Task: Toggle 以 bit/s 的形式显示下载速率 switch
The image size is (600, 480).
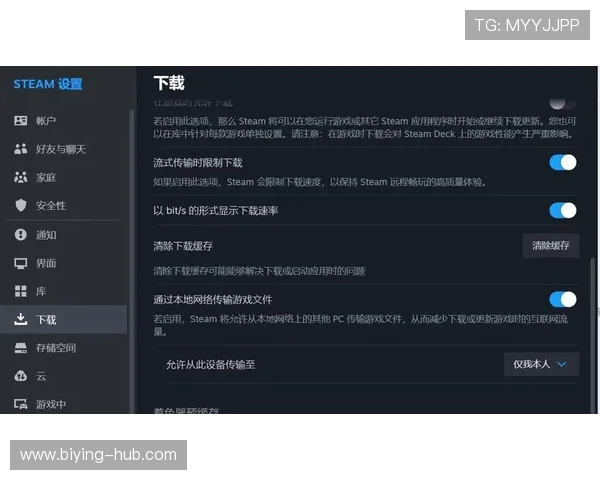Action: pyautogui.click(x=563, y=210)
